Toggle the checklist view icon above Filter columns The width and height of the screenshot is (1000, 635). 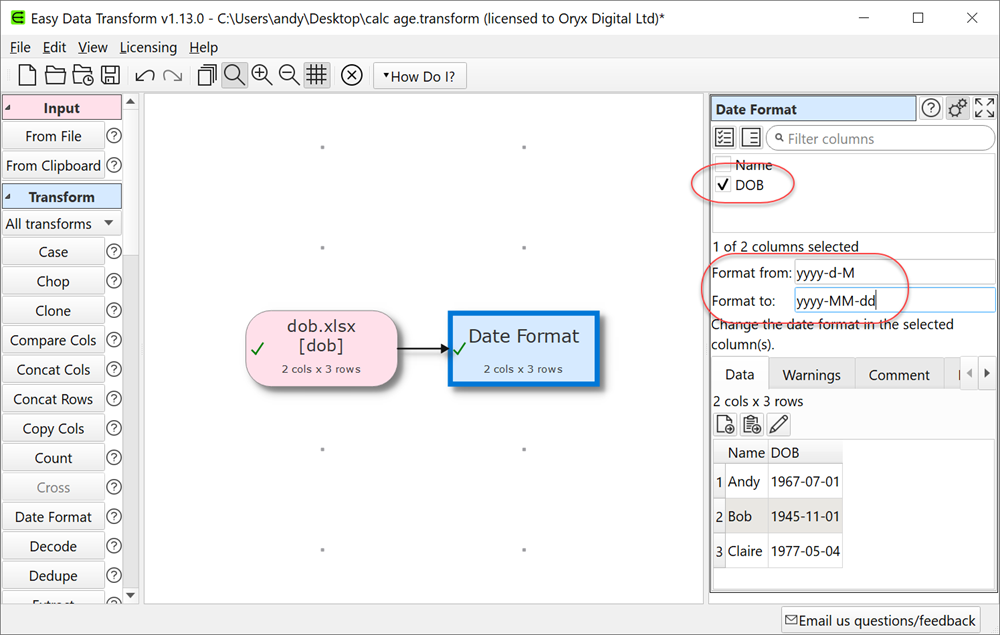point(723,137)
